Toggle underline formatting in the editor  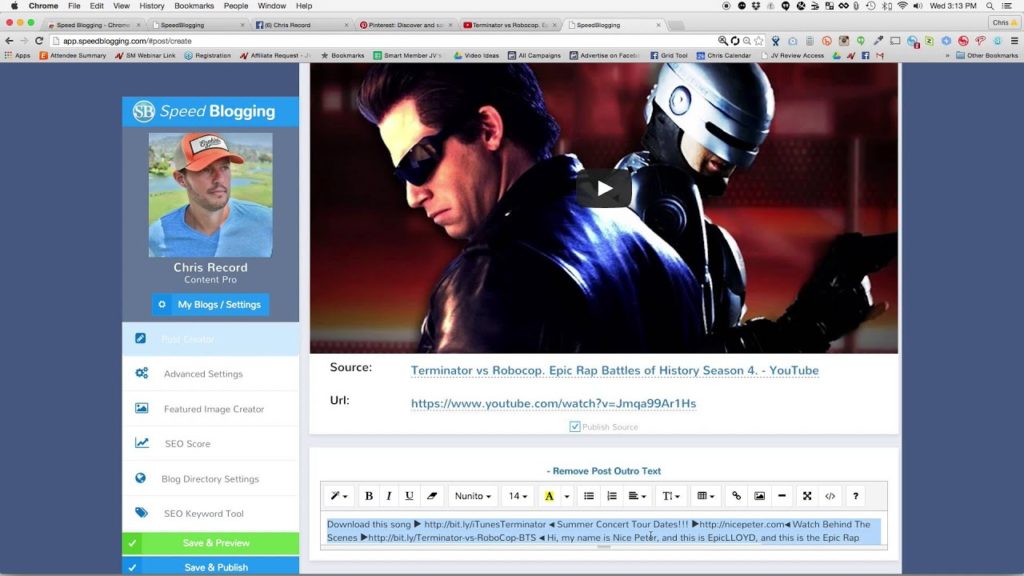pyautogui.click(x=409, y=496)
